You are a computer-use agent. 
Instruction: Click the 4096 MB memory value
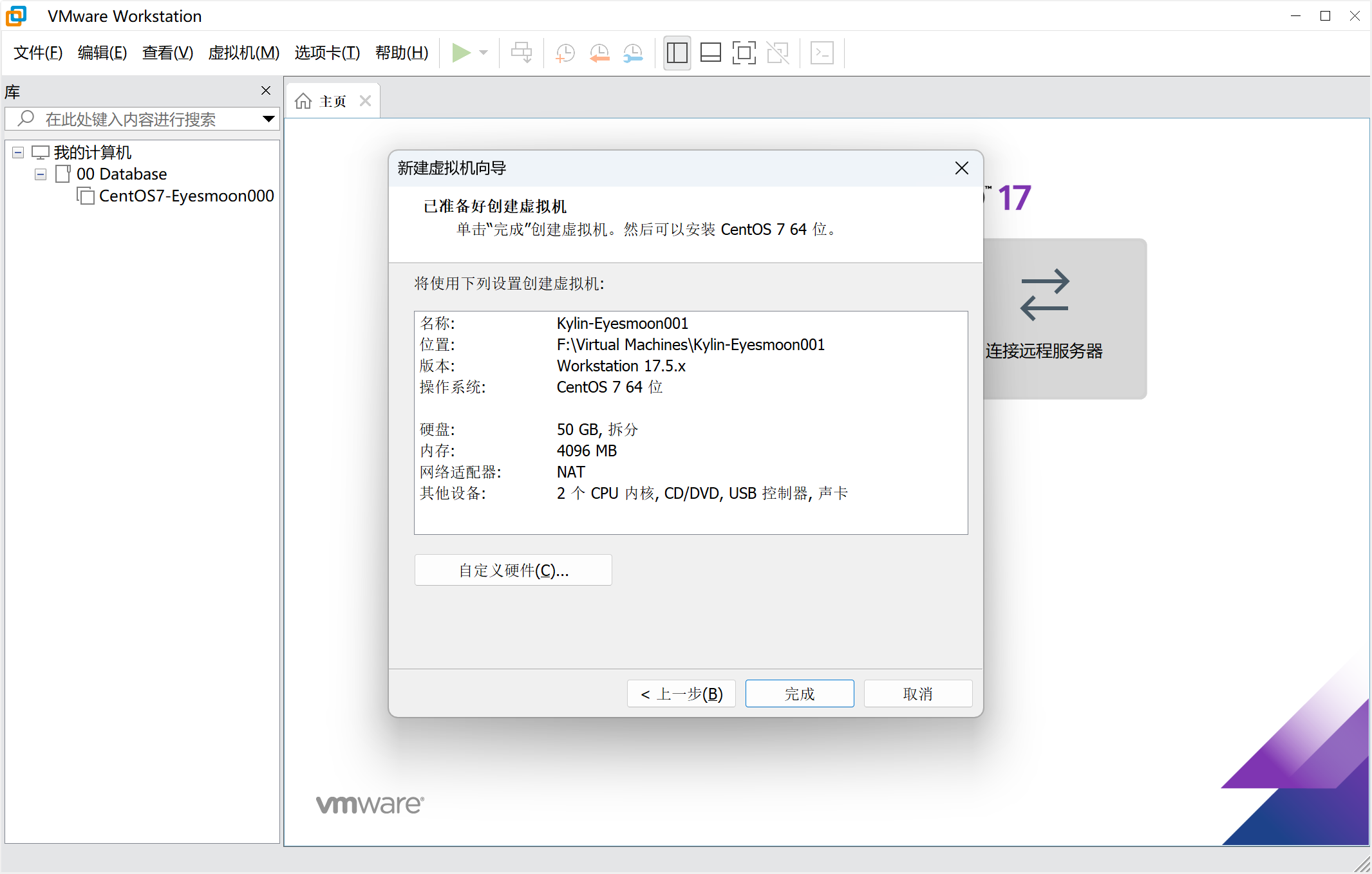(x=587, y=451)
